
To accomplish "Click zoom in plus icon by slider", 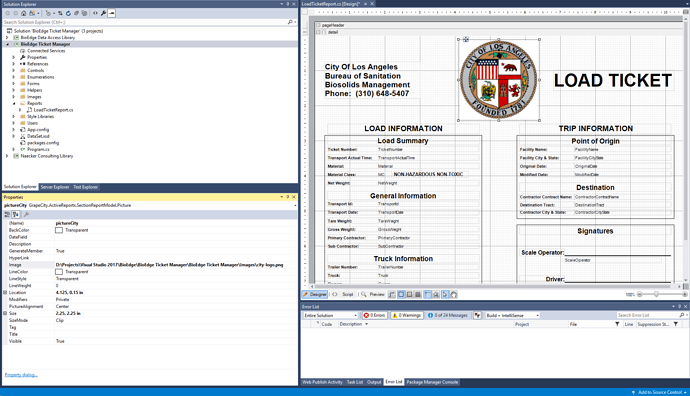I will click(685, 294).
